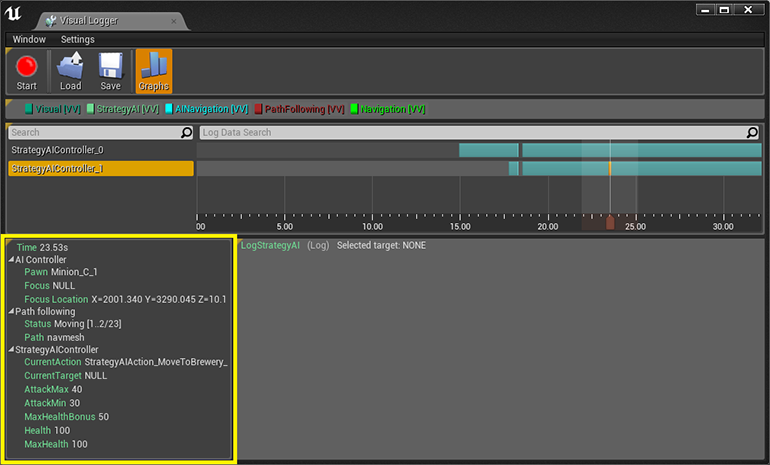Close the Visual Logger tab
The width and height of the screenshot is (770, 465).
pos(174,21)
